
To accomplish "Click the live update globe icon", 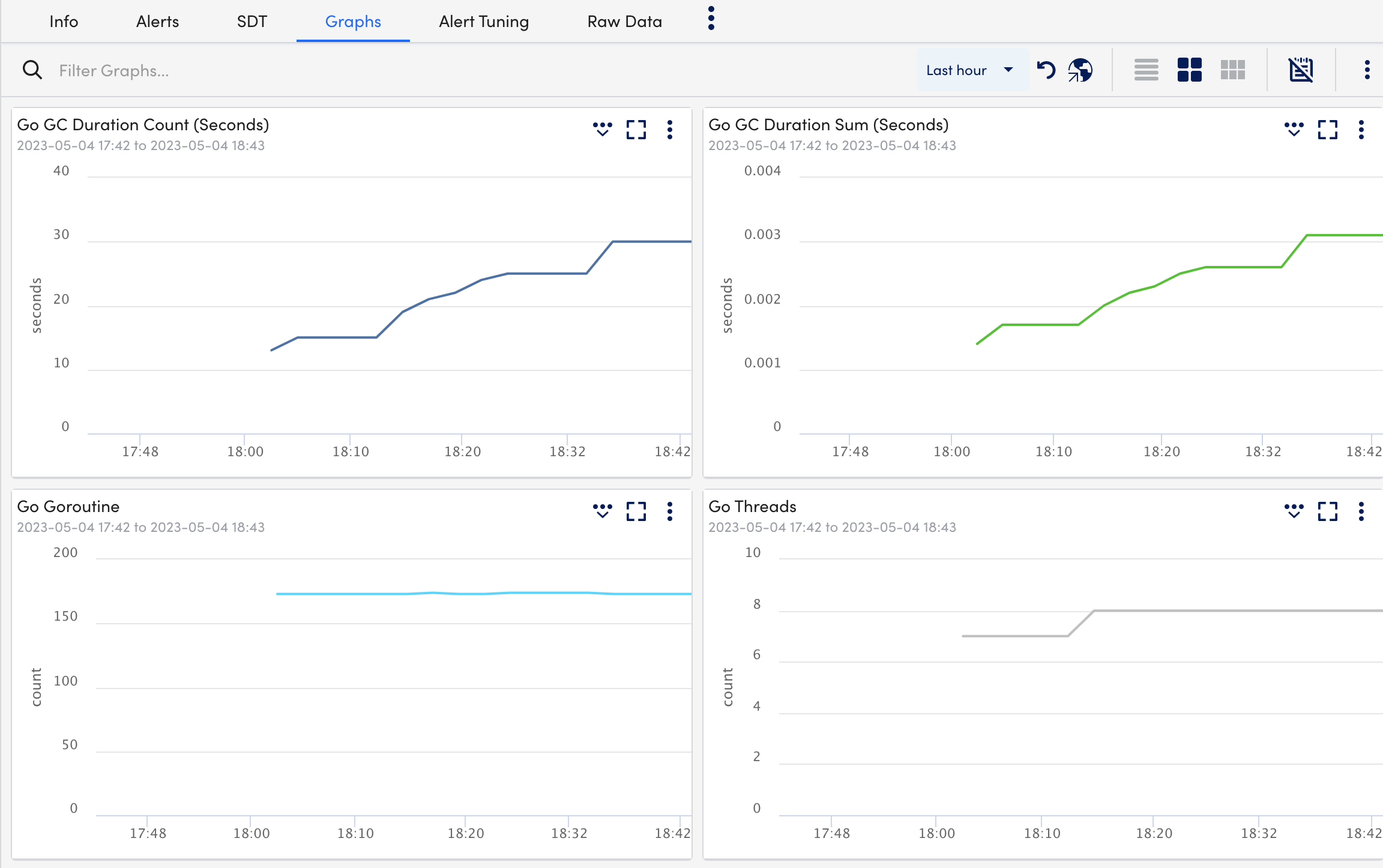I will pos(1081,70).
